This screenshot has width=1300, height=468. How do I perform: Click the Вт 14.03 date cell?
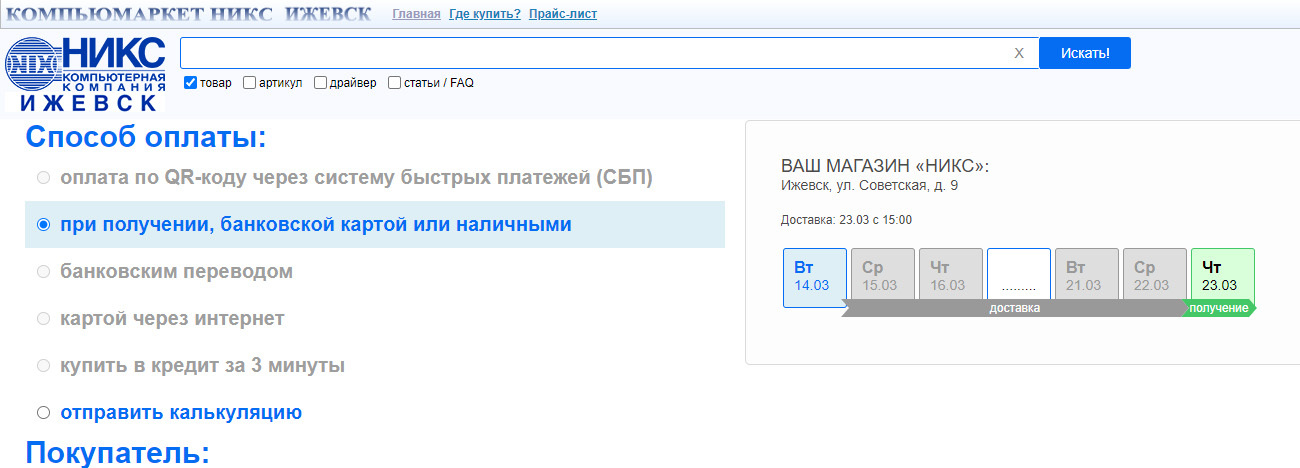815,276
